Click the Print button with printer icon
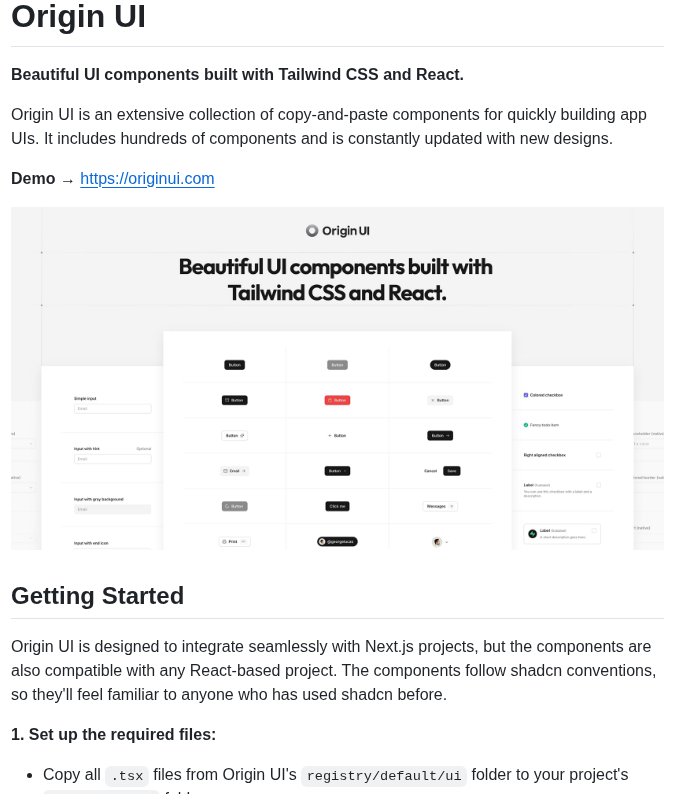The width and height of the screenshot is (673, 794). (234, 542)
